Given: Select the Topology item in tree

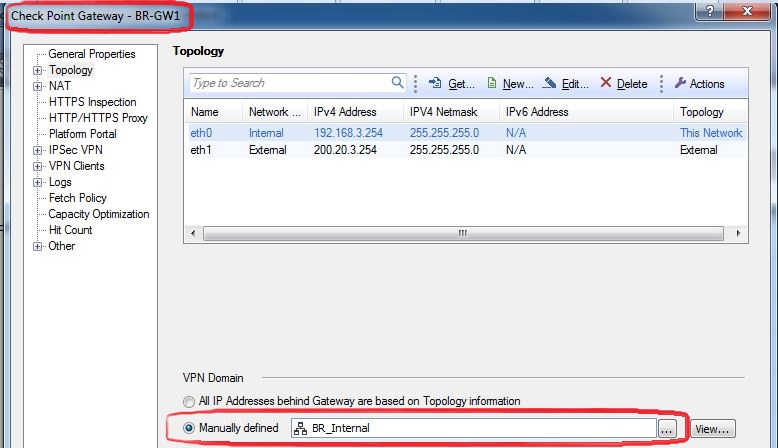Looking at the screenshot, I should [71, 70].
